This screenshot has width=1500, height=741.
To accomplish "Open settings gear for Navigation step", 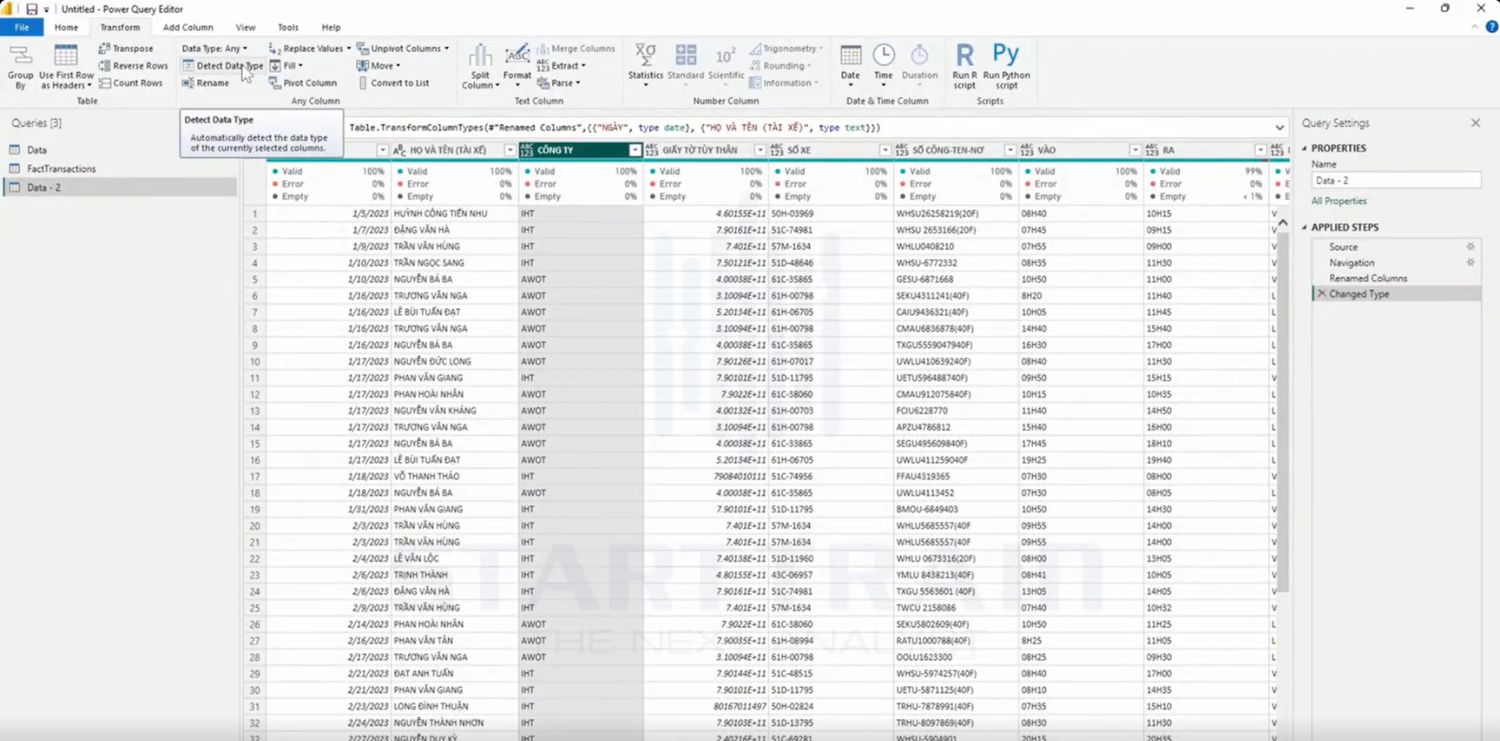I will (1470, 263).
